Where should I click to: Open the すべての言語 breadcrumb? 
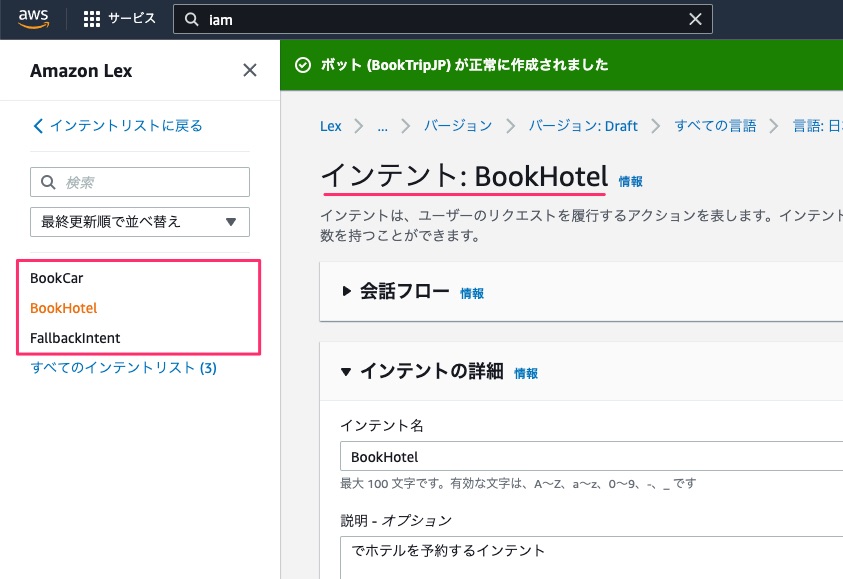(716, 126)
